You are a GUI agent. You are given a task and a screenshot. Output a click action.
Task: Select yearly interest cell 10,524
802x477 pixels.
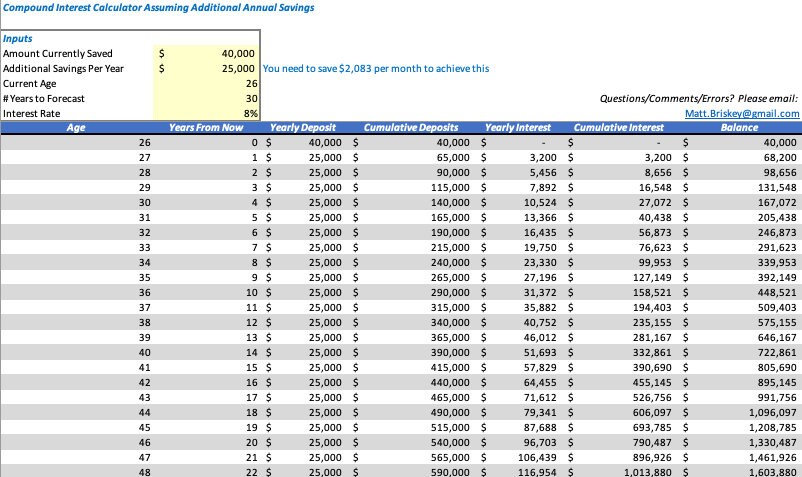540,203
